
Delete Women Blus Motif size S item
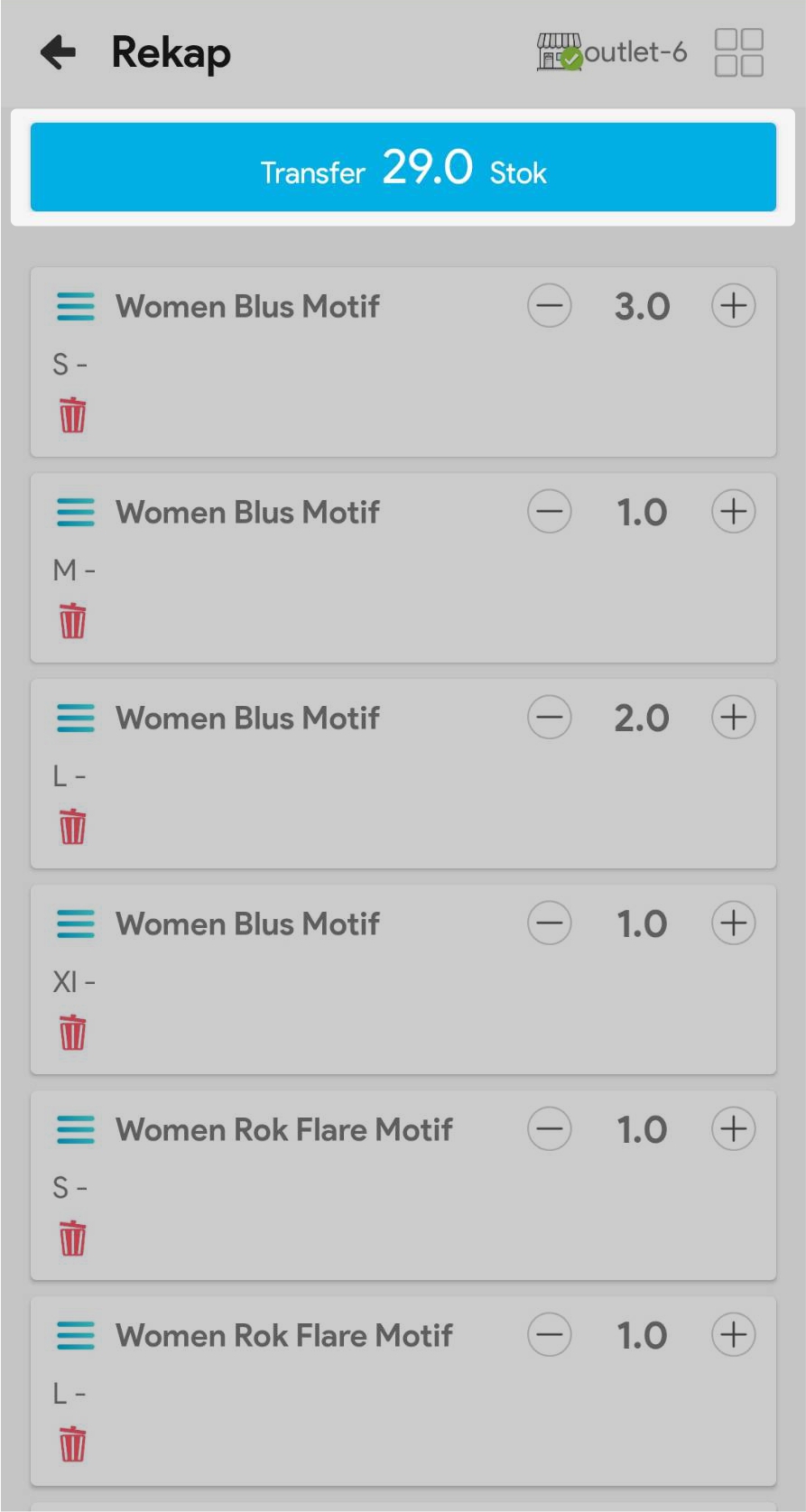coord(72,415)
